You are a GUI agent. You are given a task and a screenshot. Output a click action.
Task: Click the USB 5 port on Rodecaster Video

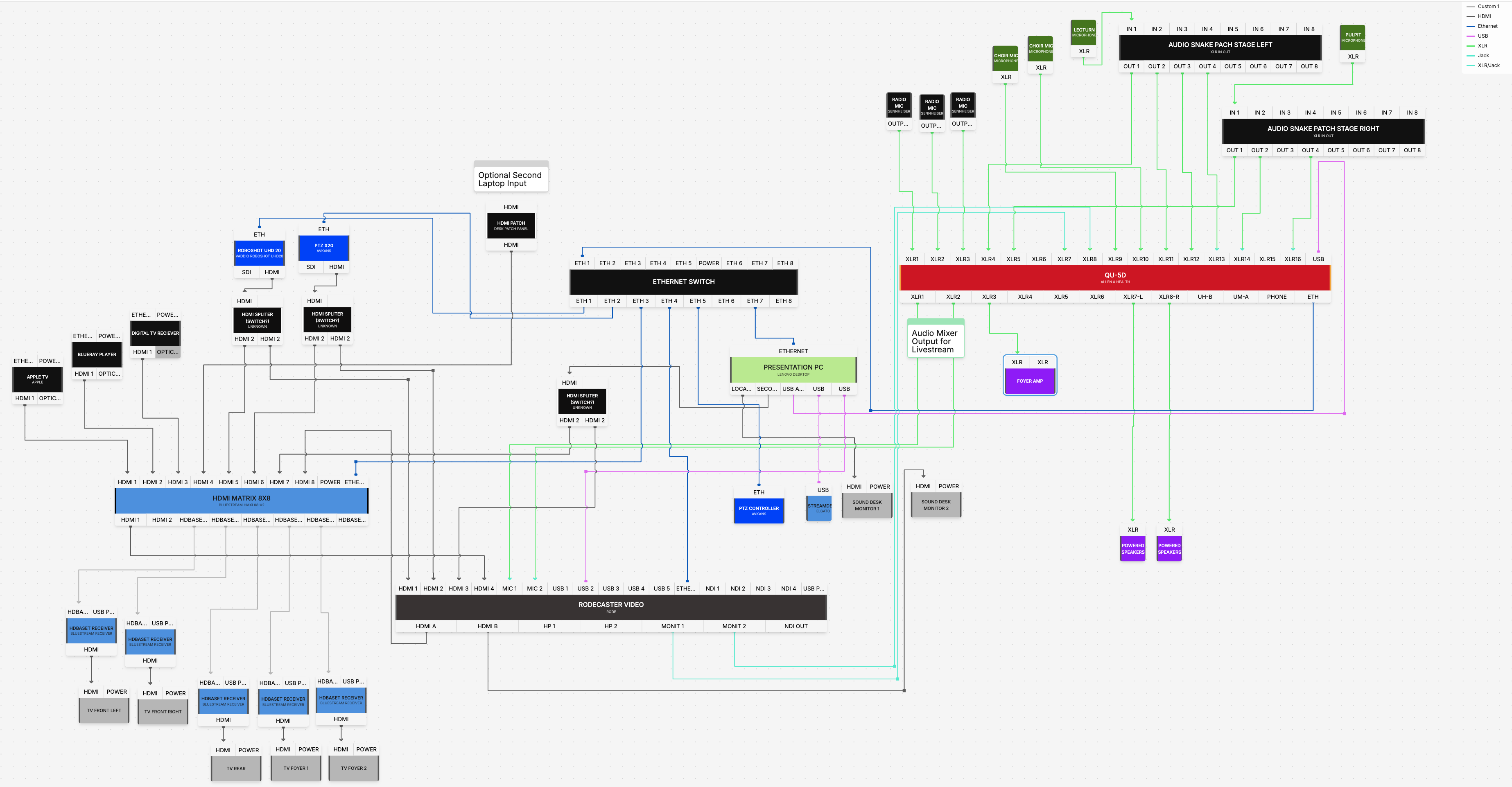click(x=662, y=589)
